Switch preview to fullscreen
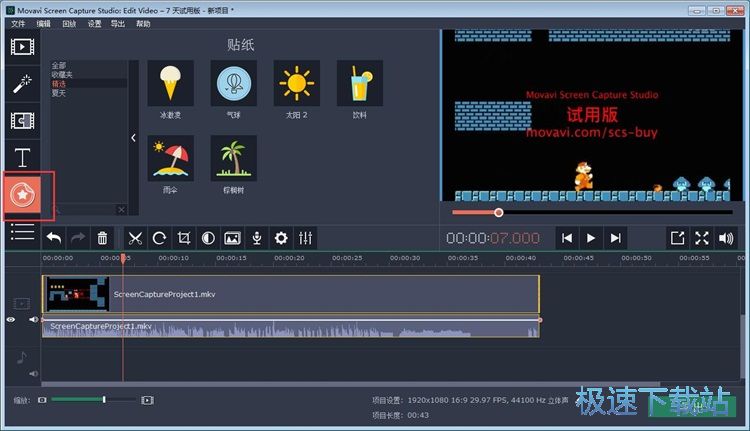This screenshot has width=750, height=431. [x=702, y=238]
